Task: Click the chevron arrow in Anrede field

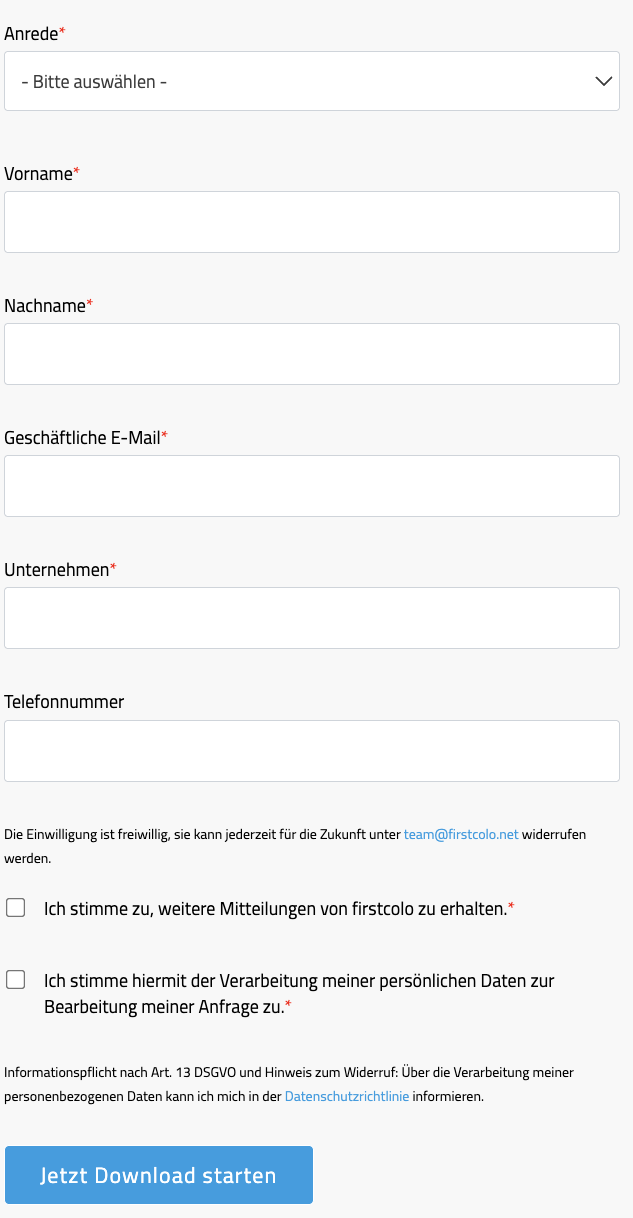Action: [x=603, y=81]
